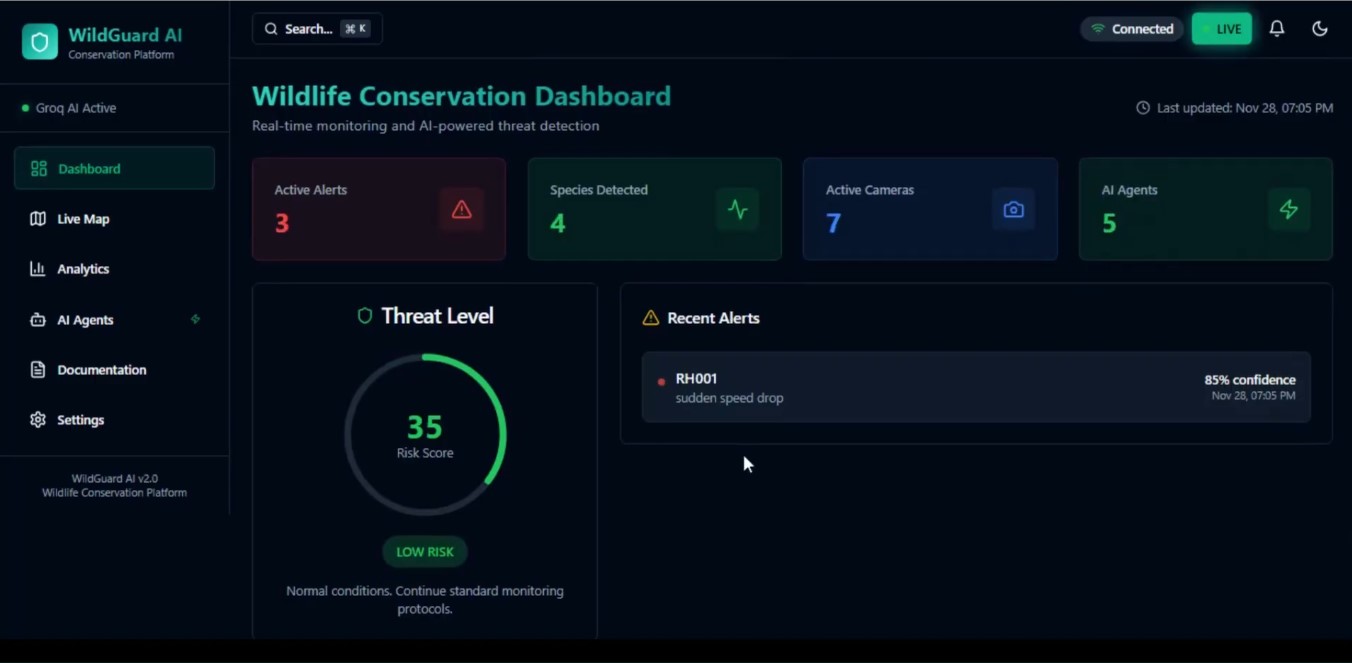The height and width of the screenshot is (663, 1352).
Task: Toggle dark mode with the moon icon
Action: [1320, 28]
